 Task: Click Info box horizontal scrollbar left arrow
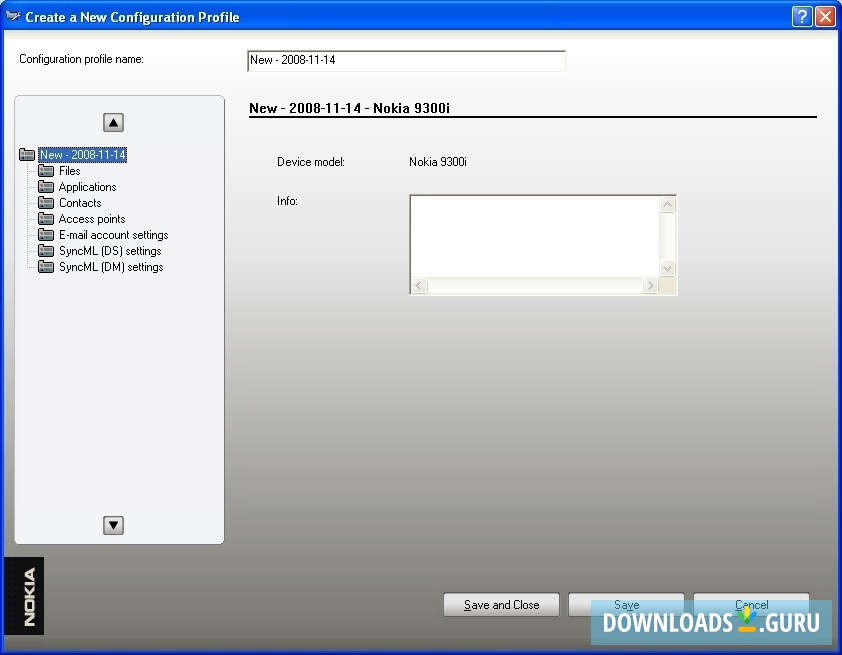coord(419,286)
